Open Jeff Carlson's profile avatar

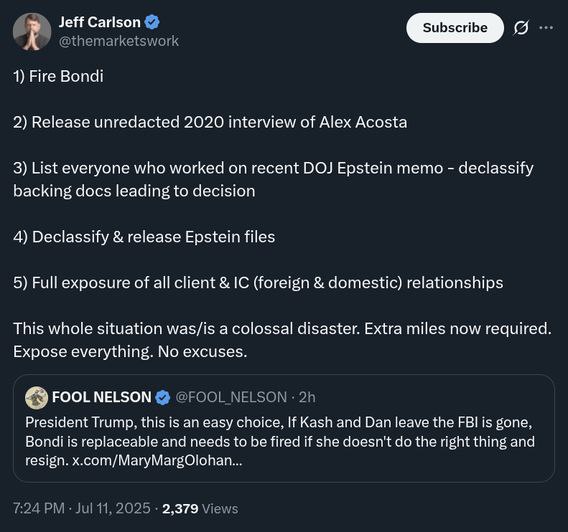click(x=32, y=32)
